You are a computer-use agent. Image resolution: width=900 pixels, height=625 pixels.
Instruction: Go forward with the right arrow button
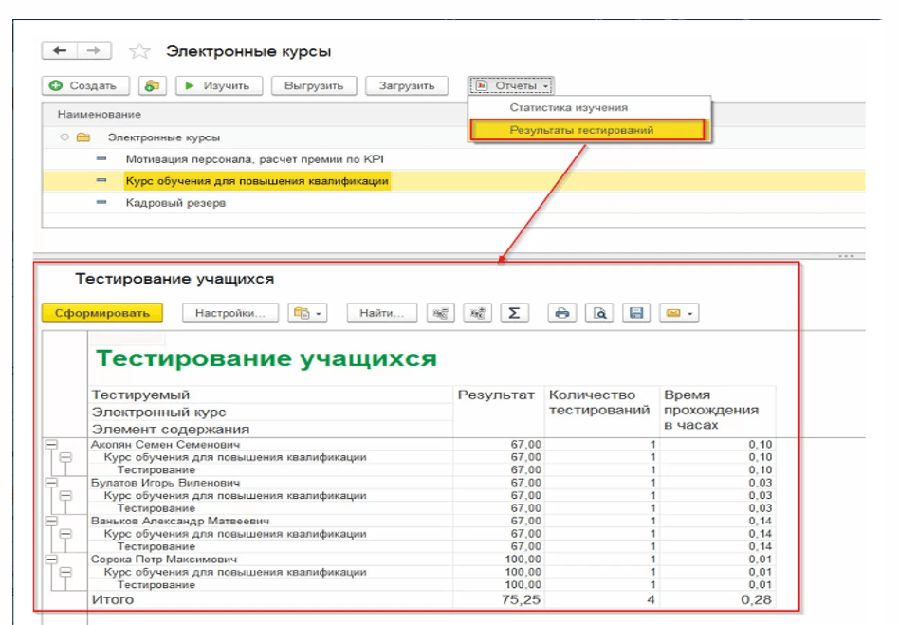tap(94, 51)
